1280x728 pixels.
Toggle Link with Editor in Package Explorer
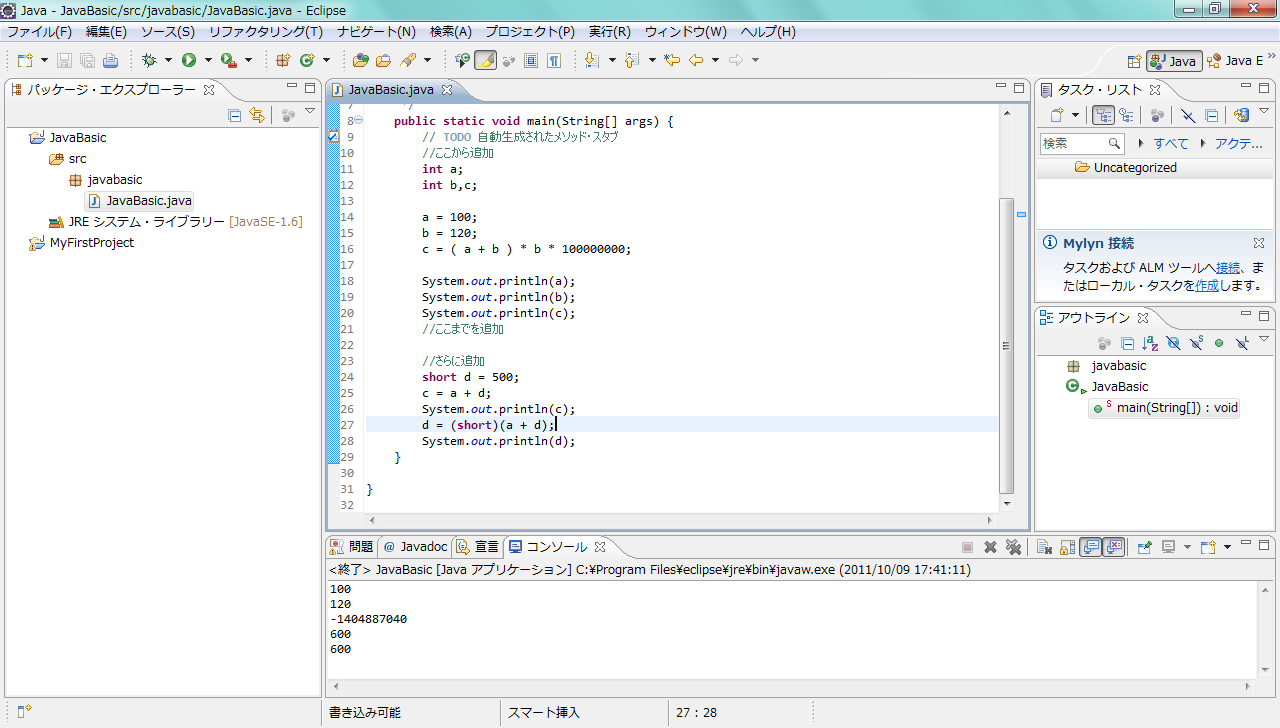pyautogui.click(x=257, y=115)
